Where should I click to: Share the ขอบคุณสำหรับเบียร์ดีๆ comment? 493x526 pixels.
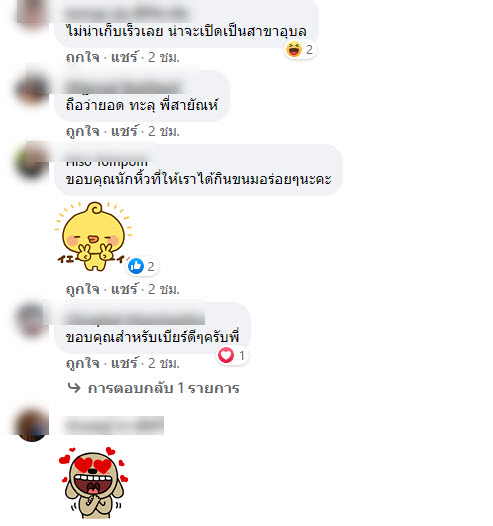[x=124, y=363]
